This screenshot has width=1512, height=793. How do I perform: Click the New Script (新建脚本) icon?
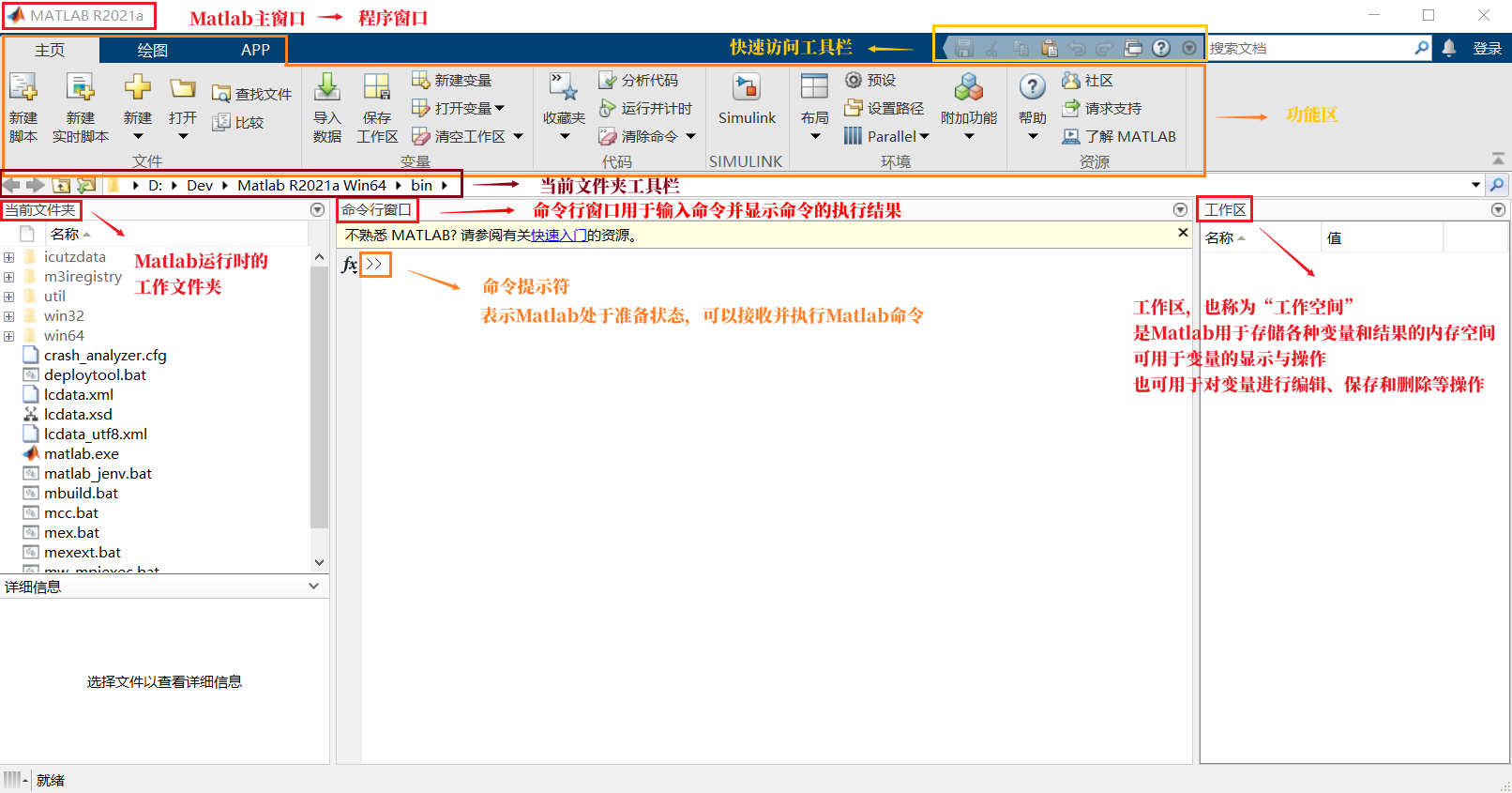point(23,87)
